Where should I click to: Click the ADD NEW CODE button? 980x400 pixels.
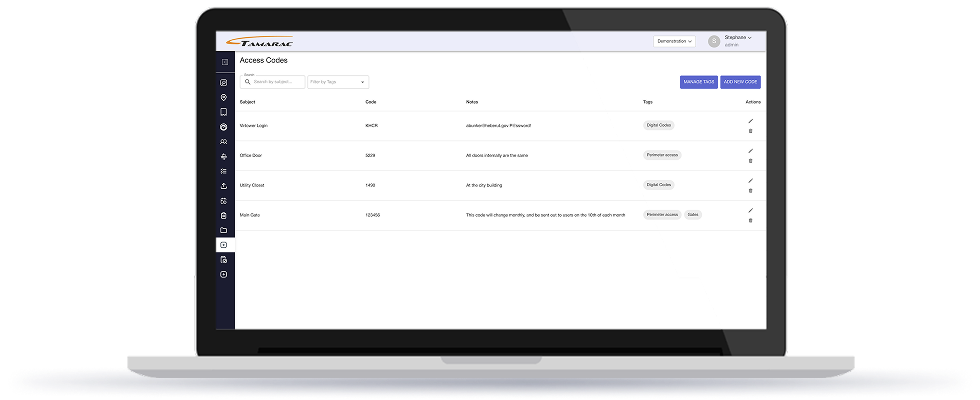pyautogui.click(x=740, y=82)
